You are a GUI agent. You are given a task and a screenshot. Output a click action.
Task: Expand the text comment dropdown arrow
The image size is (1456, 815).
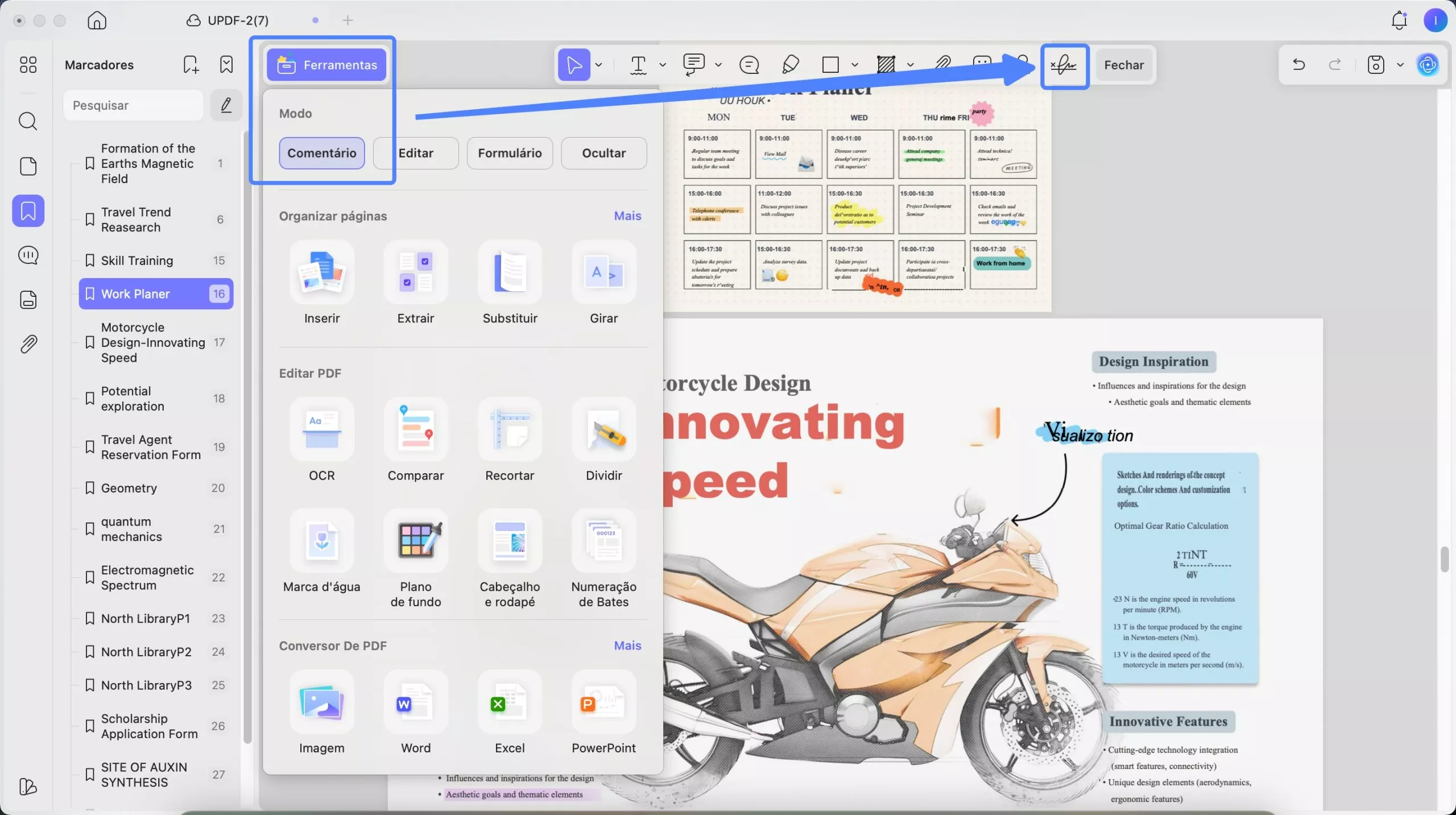tap(718, 65)
